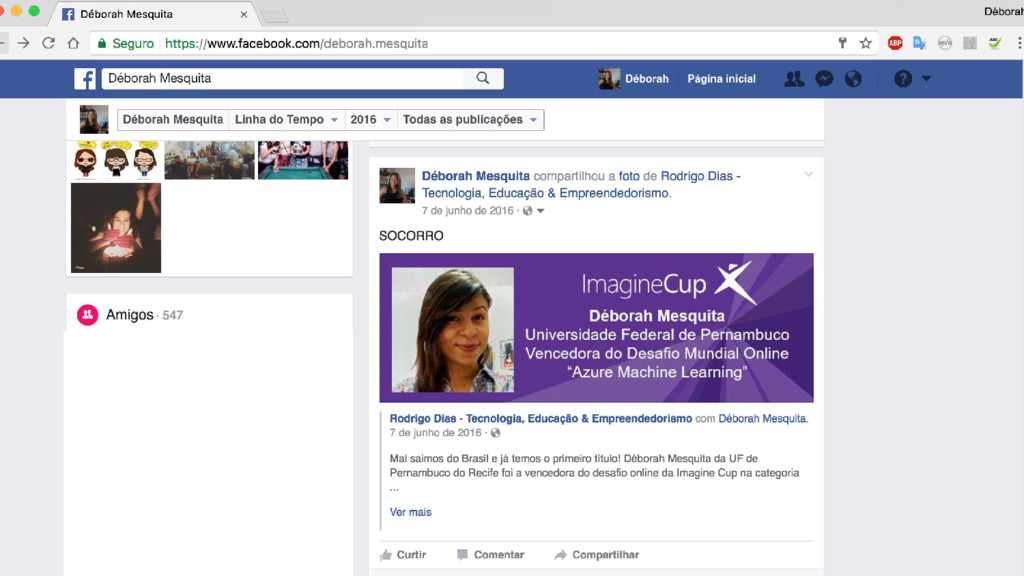Click the Déborah Mesquita timeline header button
This screenshot has width=1024, height=576.
click(173, 120)
